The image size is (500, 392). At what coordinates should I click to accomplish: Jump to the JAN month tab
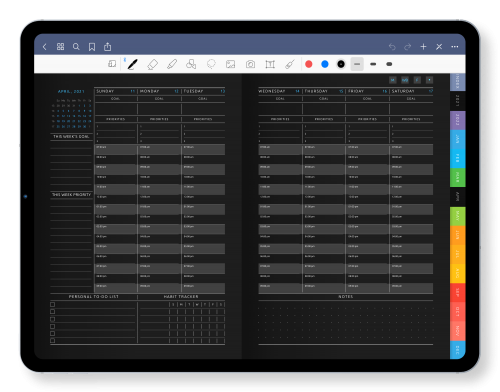pos(458,139)
